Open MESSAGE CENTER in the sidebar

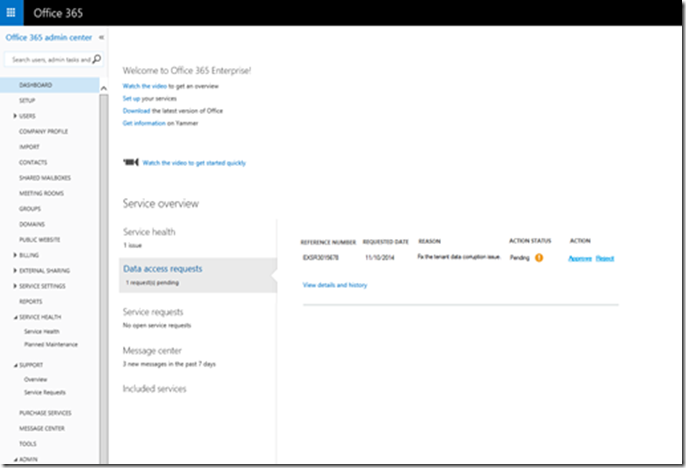click(42, 429)
